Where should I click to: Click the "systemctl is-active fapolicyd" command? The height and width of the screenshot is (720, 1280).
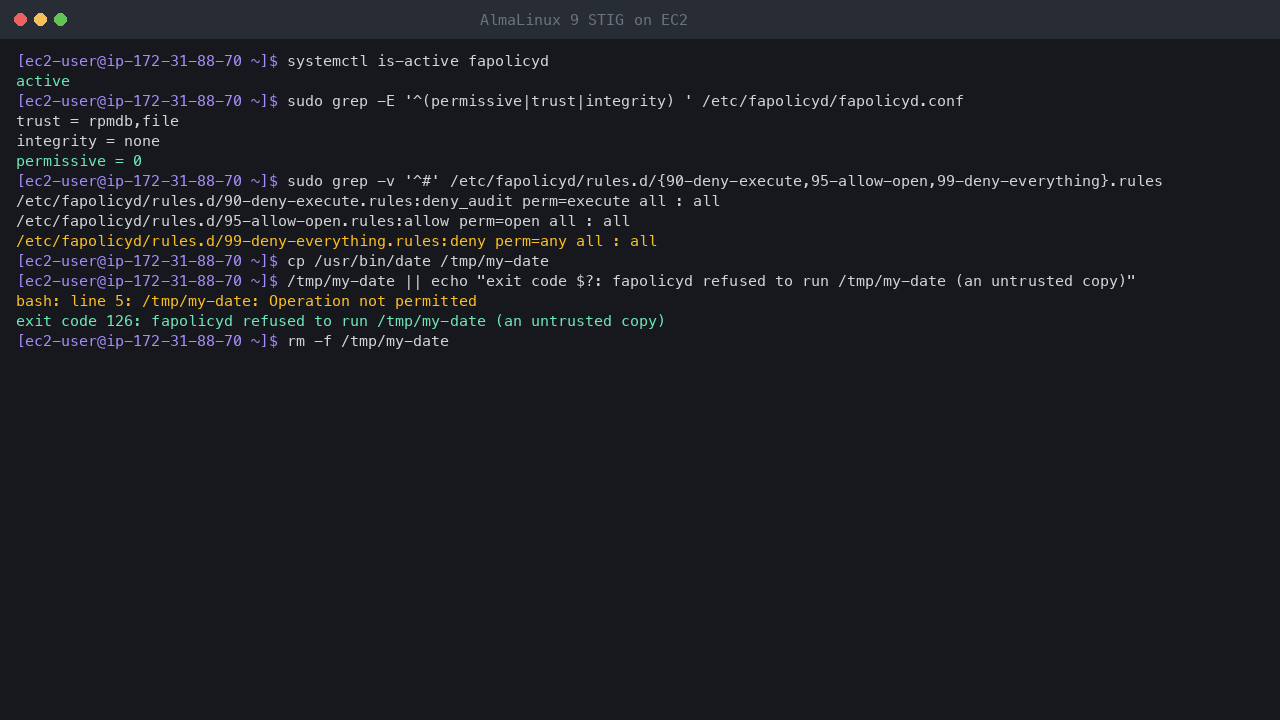[418, 61]
